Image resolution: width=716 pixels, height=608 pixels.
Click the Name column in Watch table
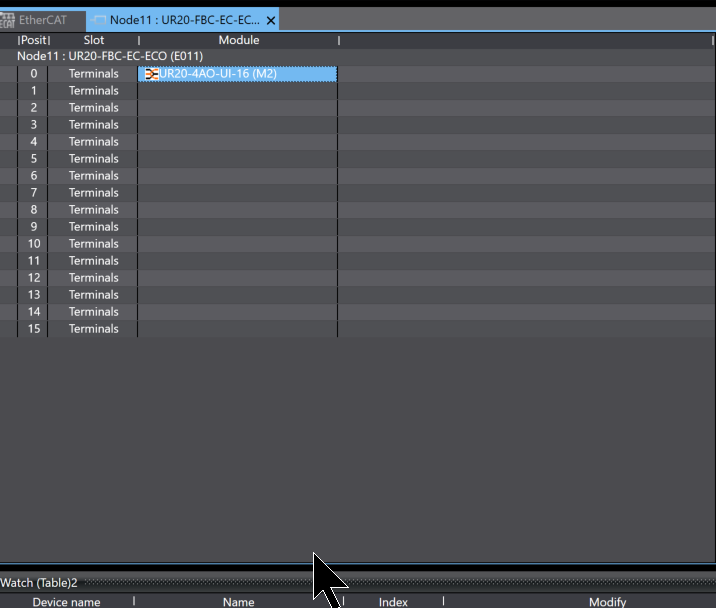[x=238, y=602]
